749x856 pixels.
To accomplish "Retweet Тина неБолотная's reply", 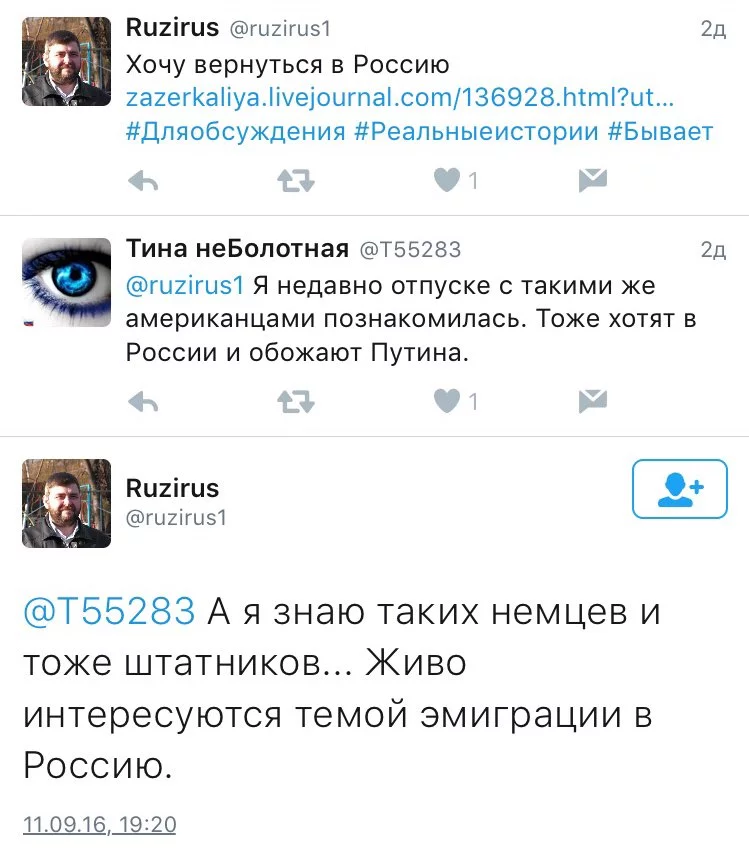I will [x=296, y=402].
